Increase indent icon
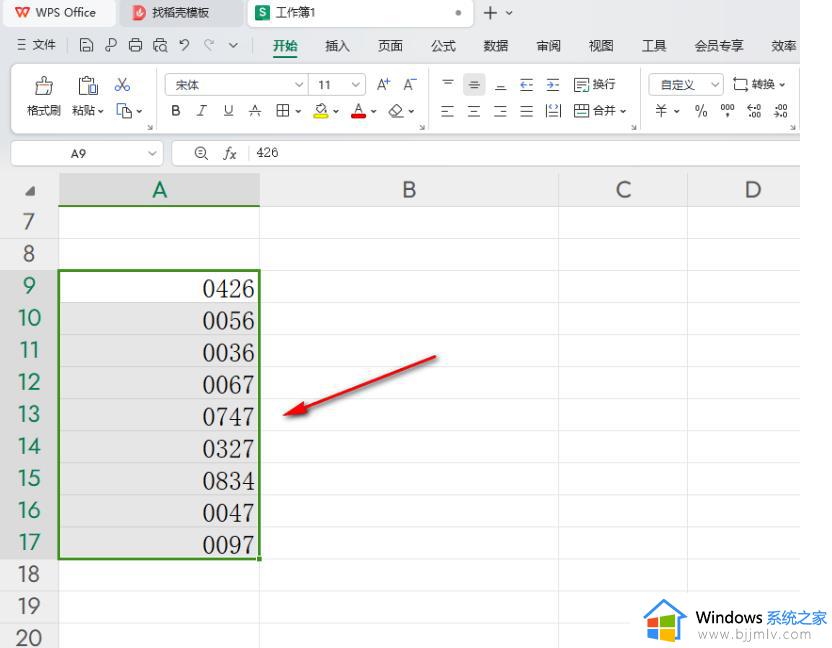Viewport: 832px width, 648px height. pos(553,84)
